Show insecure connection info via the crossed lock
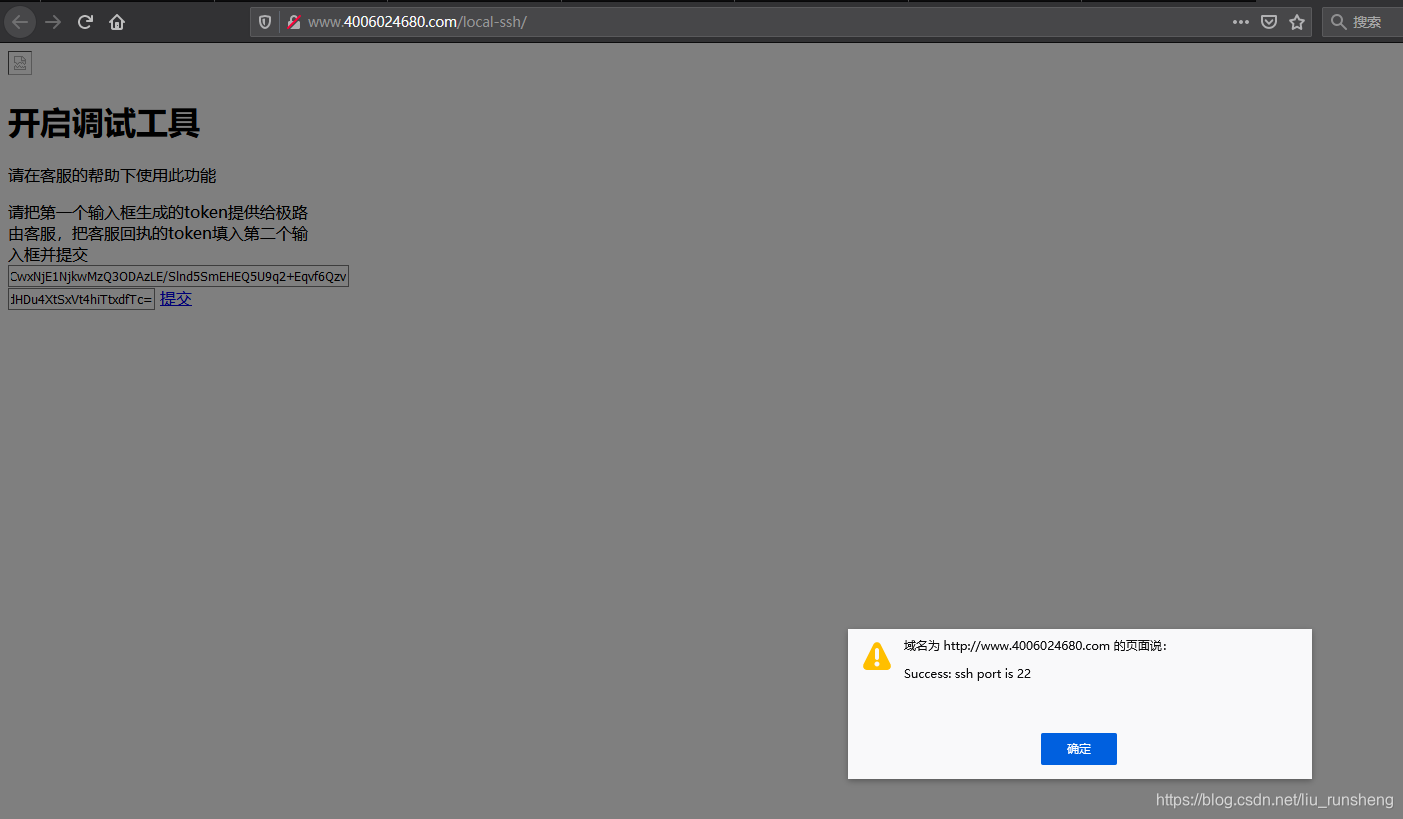 [294, 22]
